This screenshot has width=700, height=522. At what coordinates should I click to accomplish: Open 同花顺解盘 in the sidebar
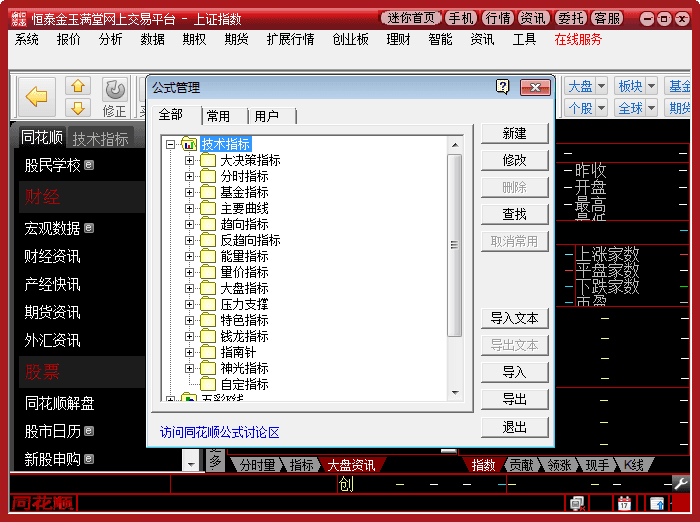click(x=59, y=403)
